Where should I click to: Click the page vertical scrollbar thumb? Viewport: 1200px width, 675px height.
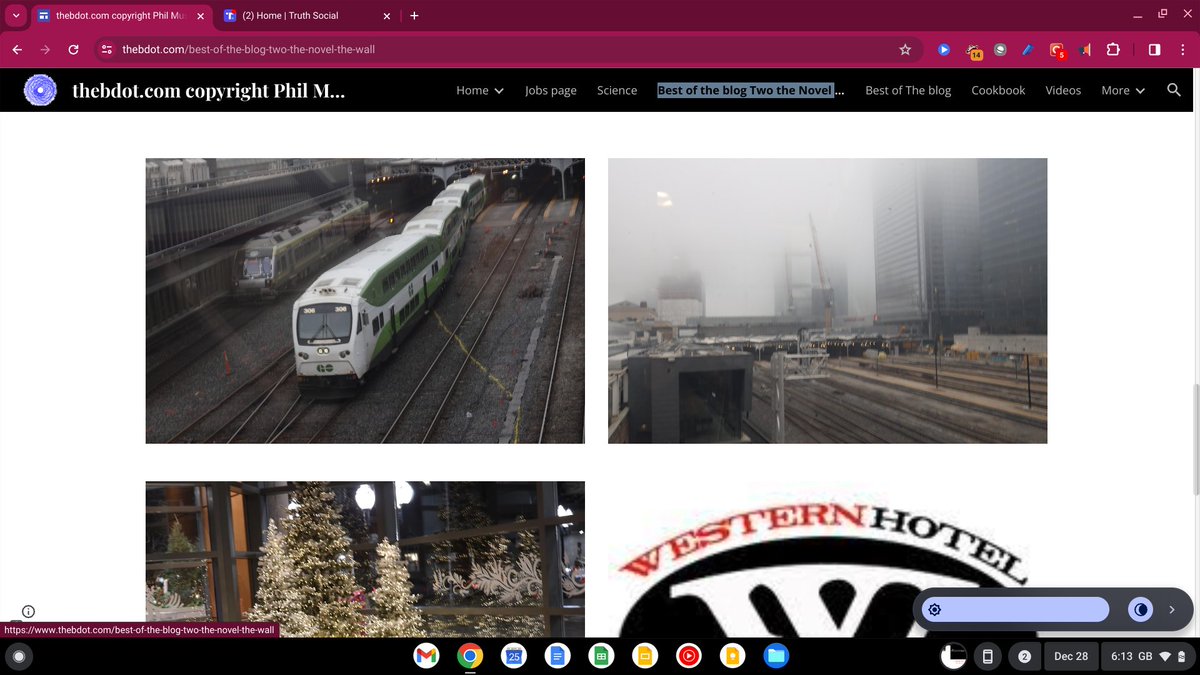click(x=1195, y=438)
